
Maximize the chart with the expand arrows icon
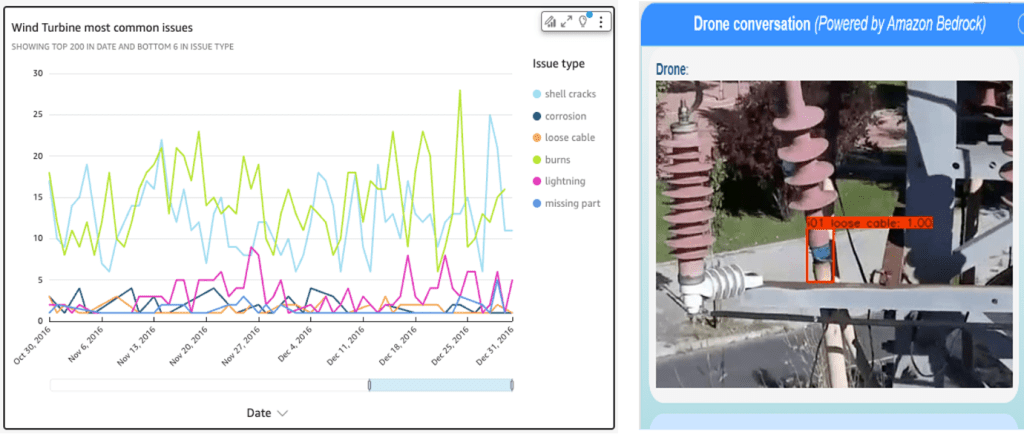[x=566, y=22]
